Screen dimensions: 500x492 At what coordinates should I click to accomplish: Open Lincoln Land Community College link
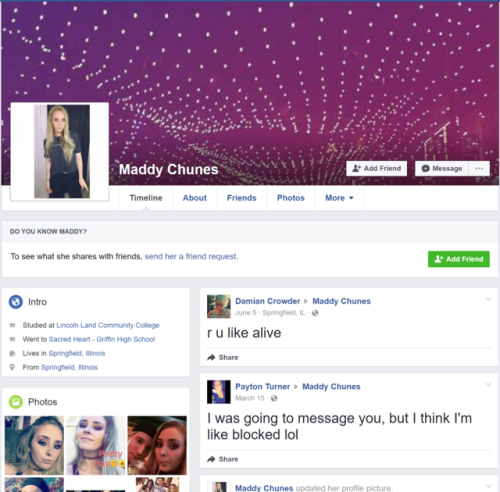pyautogui.click(x=108, y=325)
